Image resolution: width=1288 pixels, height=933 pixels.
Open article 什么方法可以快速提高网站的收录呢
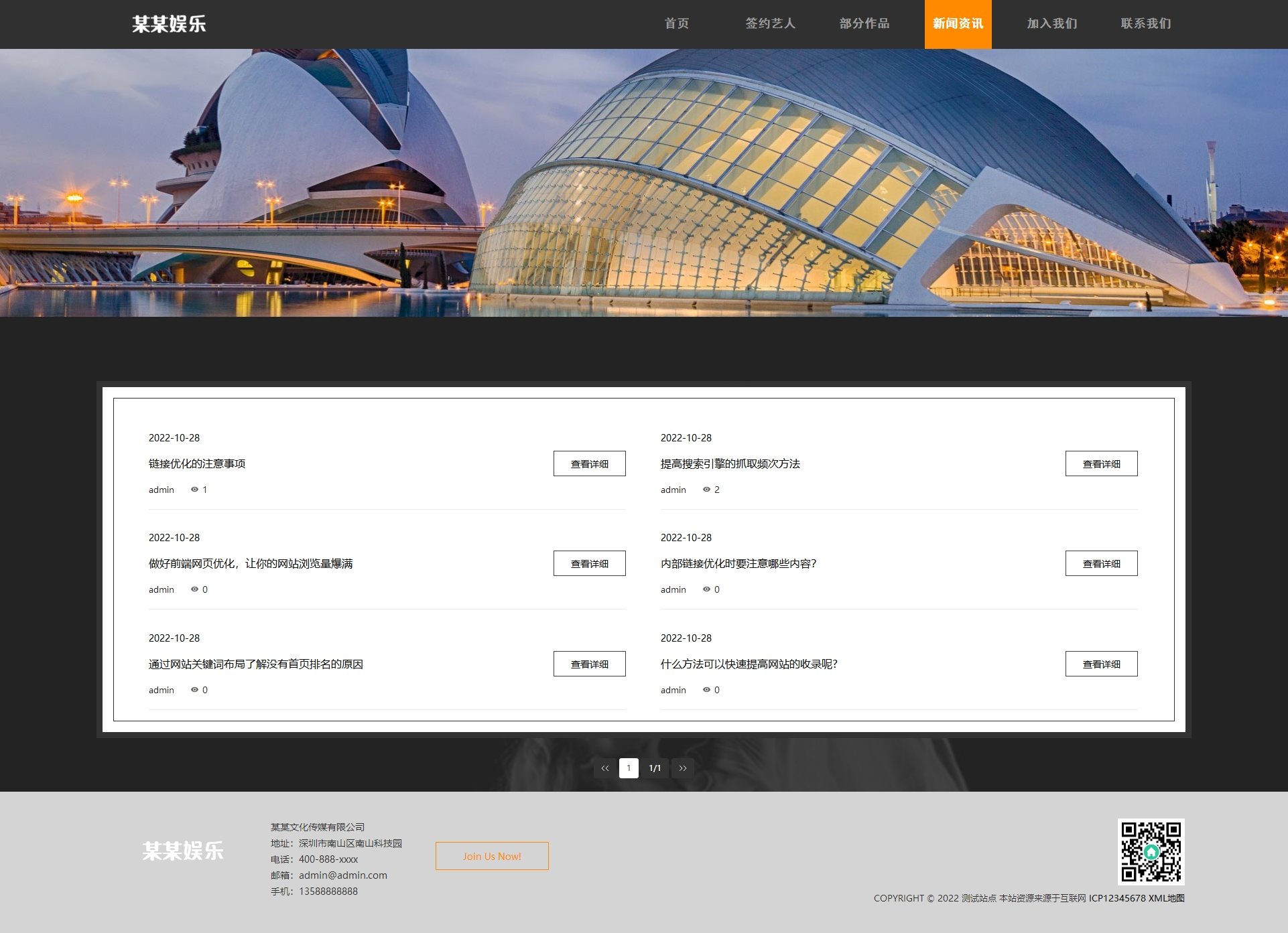(749, 664)
